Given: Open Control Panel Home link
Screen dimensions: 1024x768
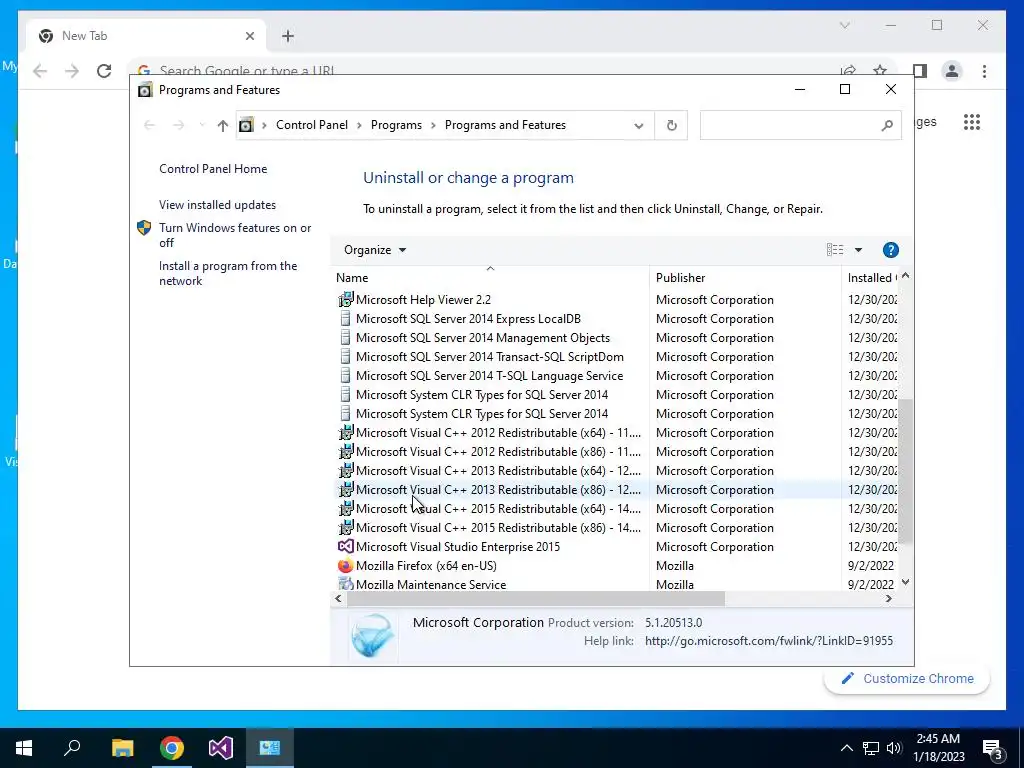Looking at the screenshot, I should click(213, 168).
